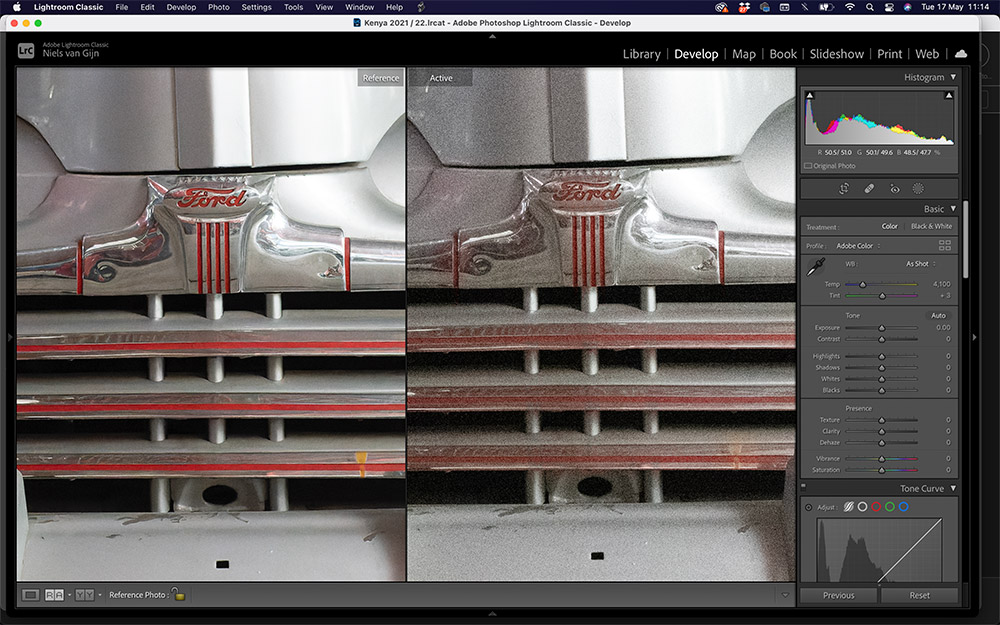
Task: Click the Lrc identity plate logo
Action: point(26,50)
